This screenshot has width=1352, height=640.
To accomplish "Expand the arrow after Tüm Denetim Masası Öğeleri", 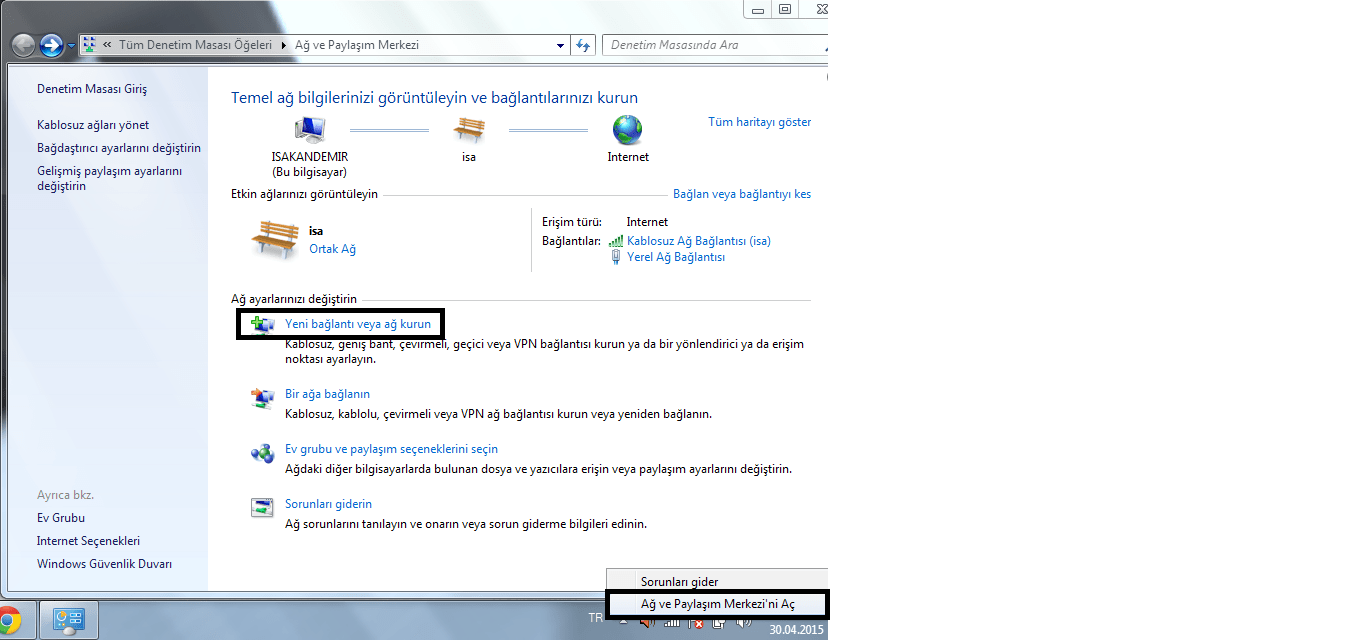I will (283, 45).
